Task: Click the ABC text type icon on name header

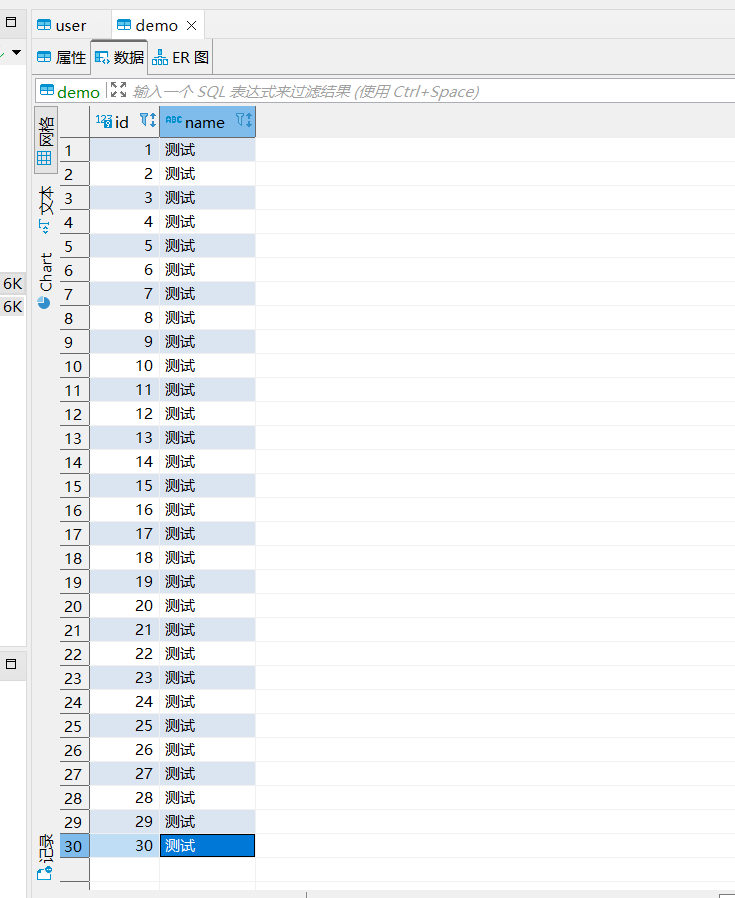Action: [x=174, y=121]
